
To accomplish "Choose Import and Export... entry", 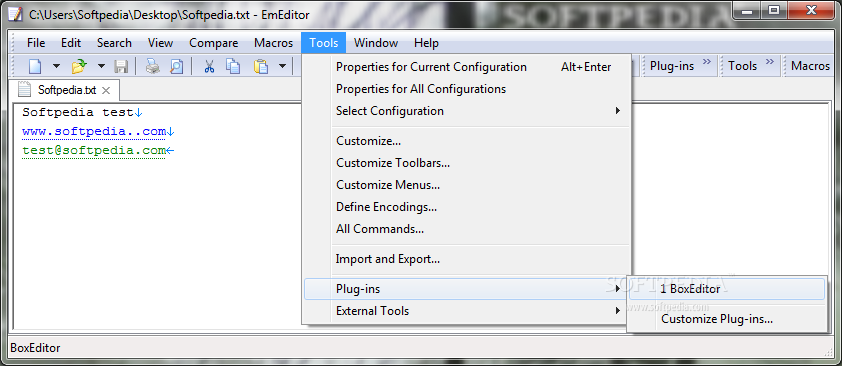I will coord(467,259).
